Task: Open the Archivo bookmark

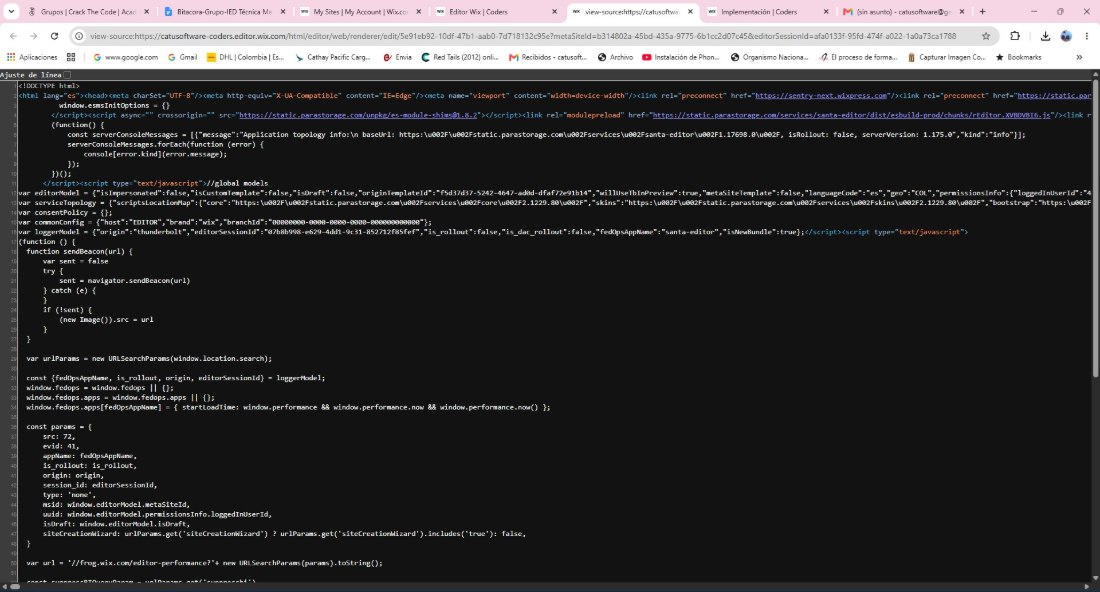Action: [615, 58]
